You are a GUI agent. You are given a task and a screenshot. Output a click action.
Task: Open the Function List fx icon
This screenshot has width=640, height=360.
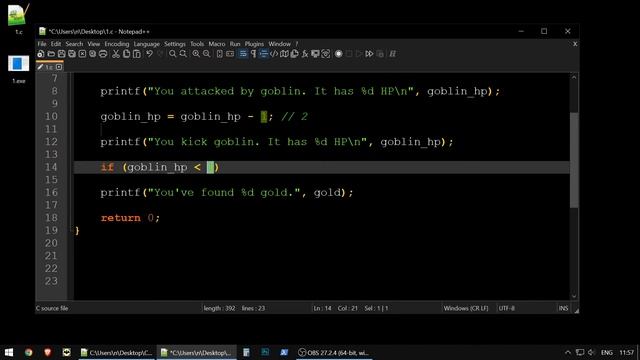(305, 54)
